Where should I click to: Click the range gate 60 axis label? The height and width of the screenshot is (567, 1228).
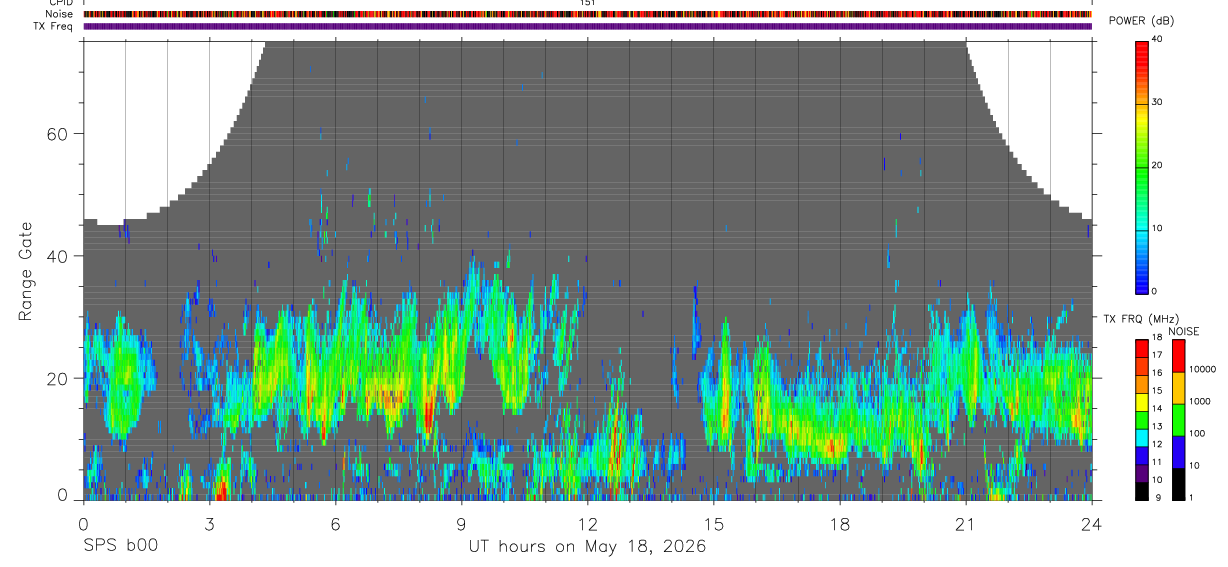pos(55,134)
